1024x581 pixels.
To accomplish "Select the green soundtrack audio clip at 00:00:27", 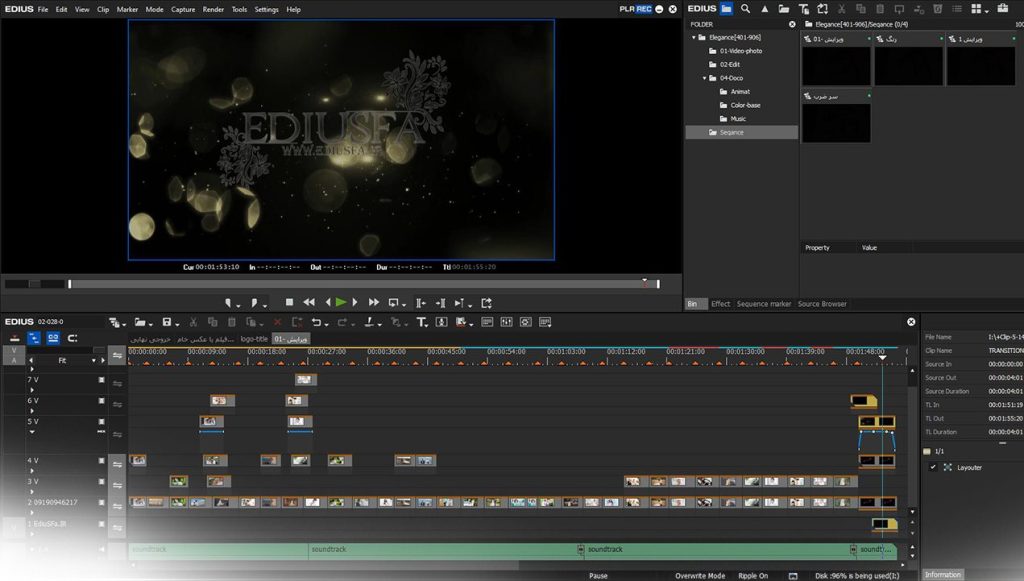I will tap(444, 550).
